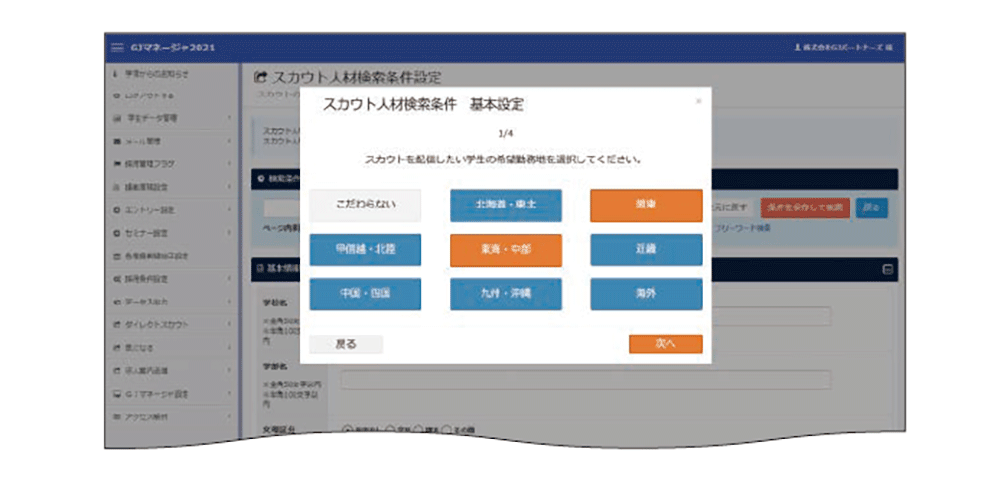The height and width of the screenshot is (491, 1000).
Task: Pick the 海外 region button
Action: coord(645,294)
